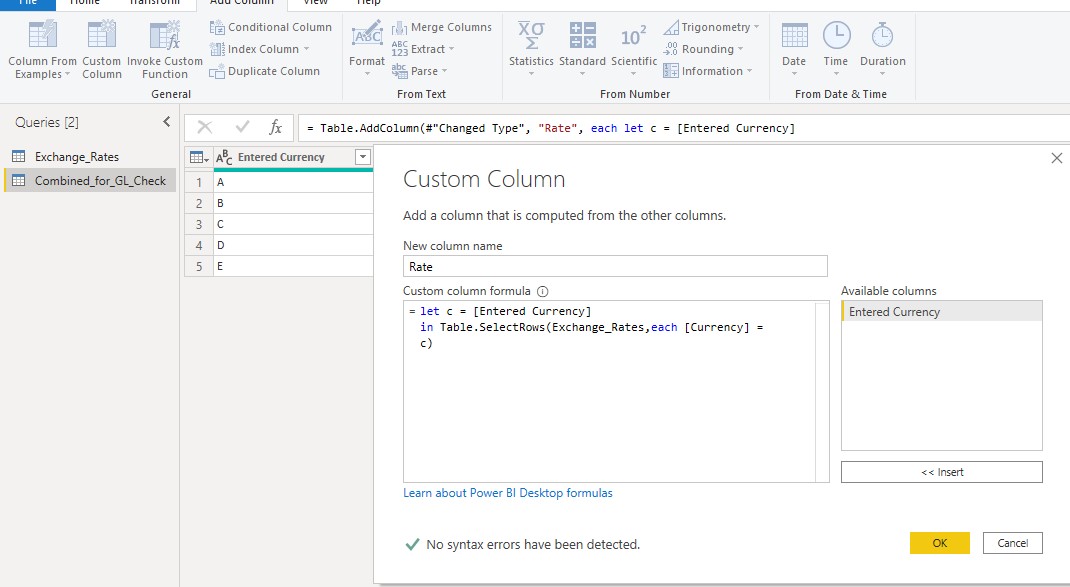Click Merge Columns
Screen dimensions: 1070x587
(442, 27)
